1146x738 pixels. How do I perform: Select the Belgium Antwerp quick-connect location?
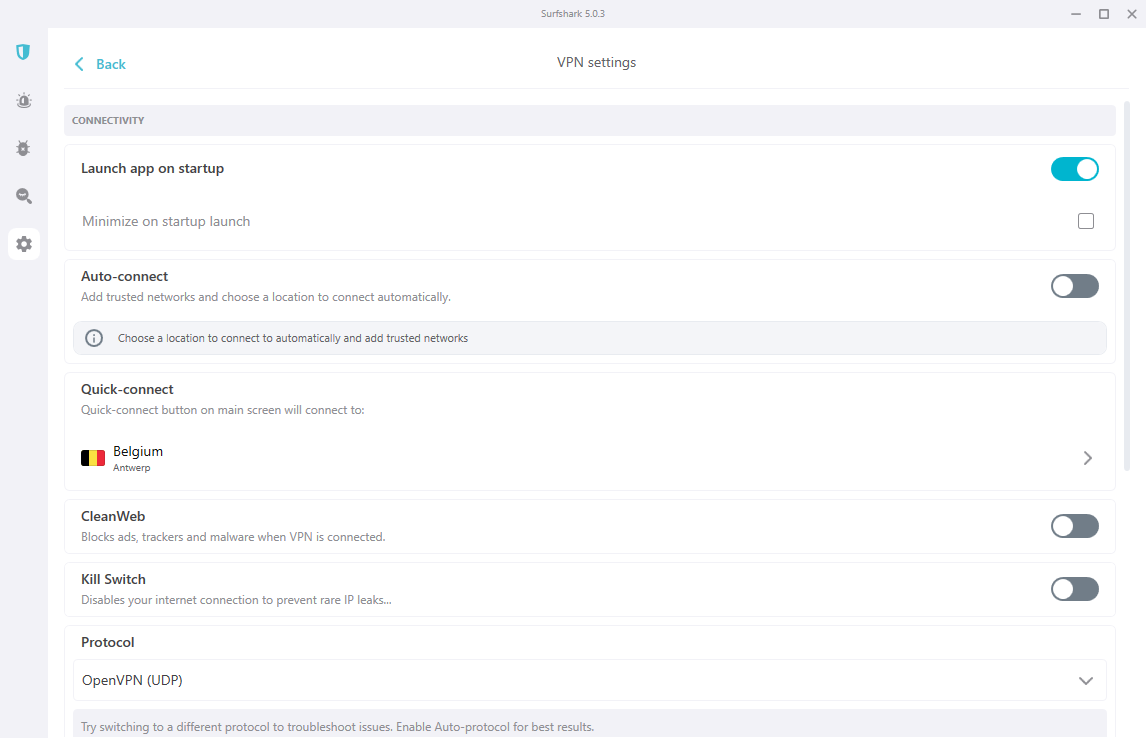point(590,458)
